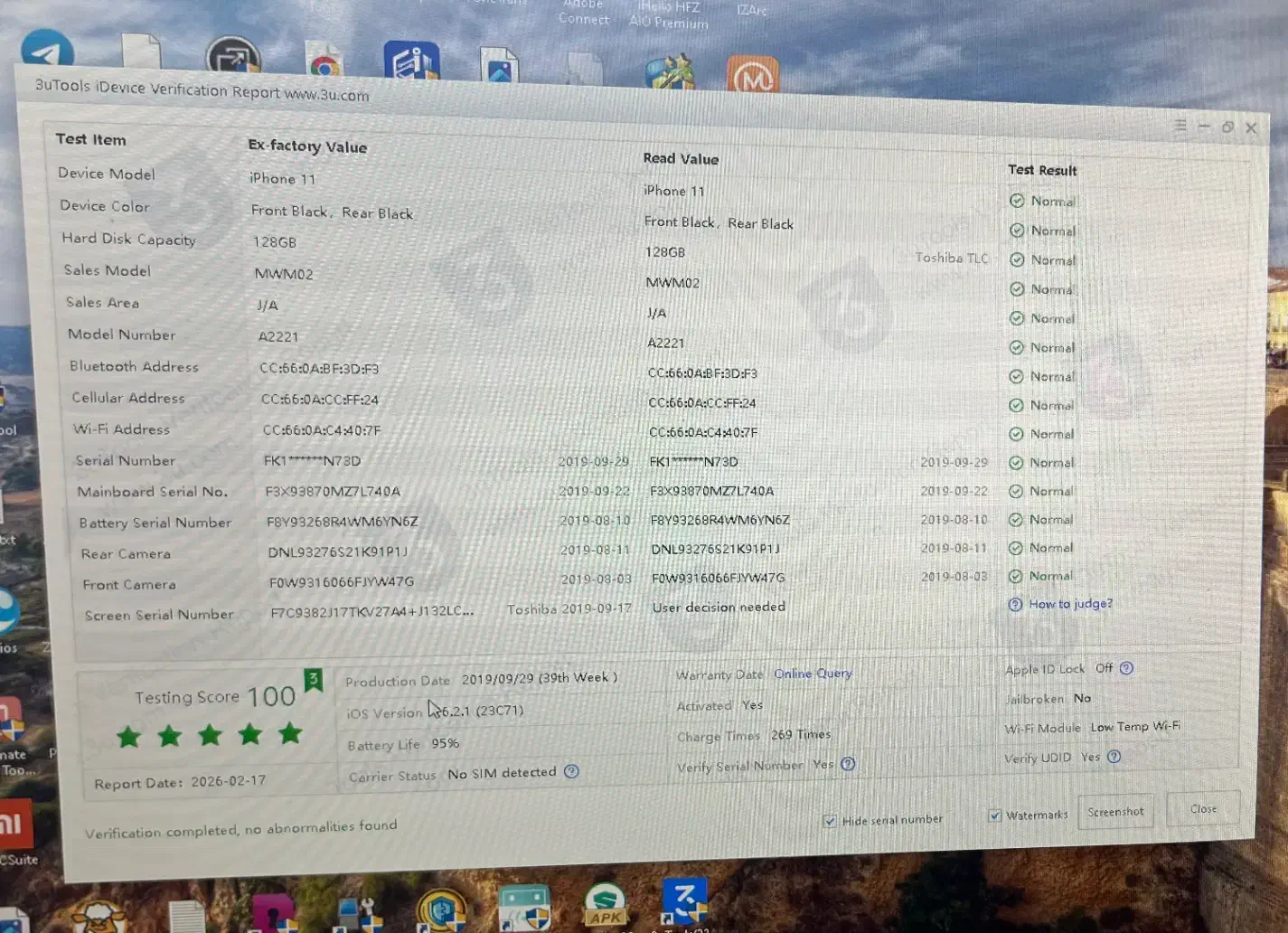Click the green badge beside Testing Score
The width and height of the screenshot is (1288, 933).
(x=313, y=679)
